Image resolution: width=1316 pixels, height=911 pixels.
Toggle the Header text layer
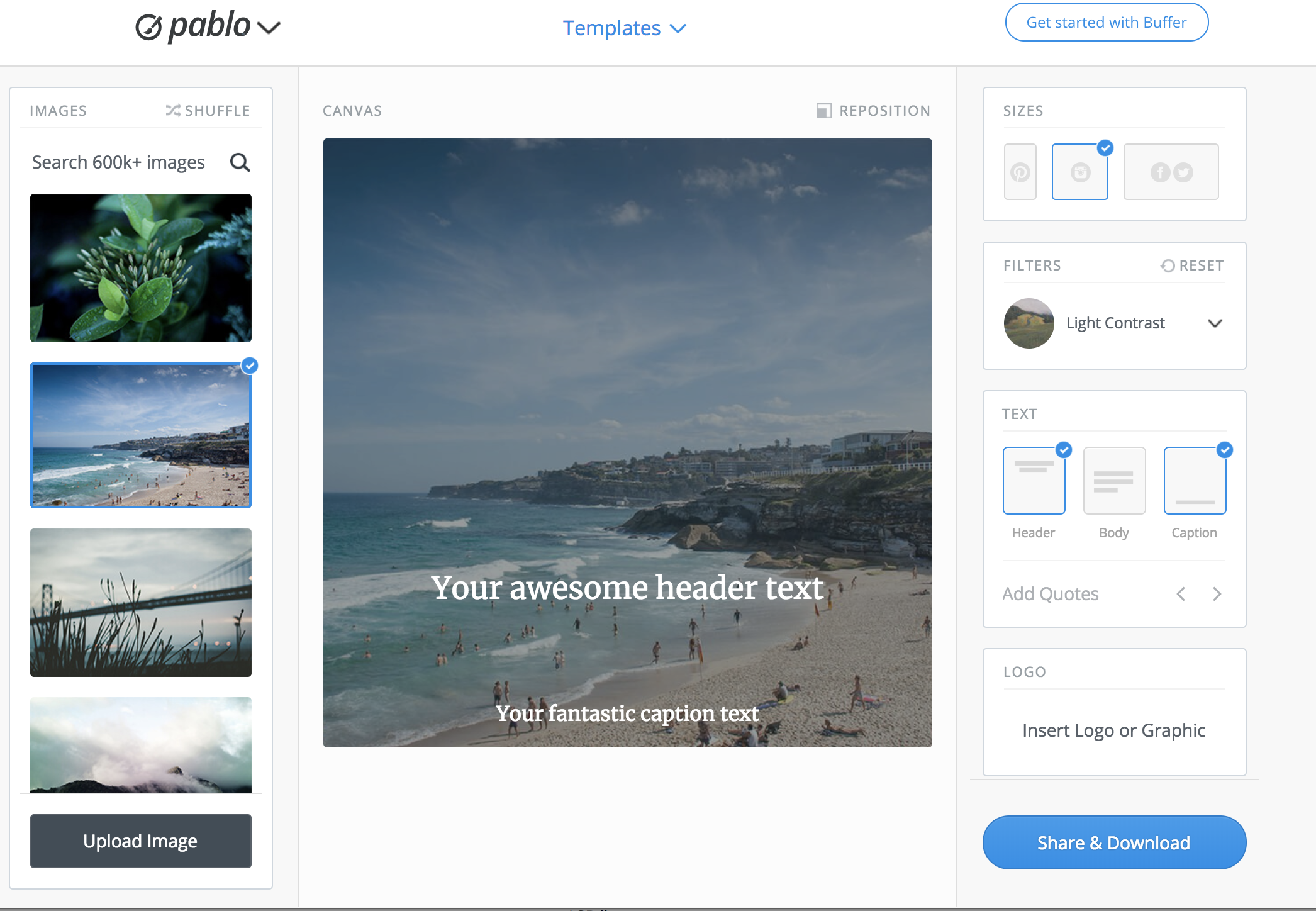pyautogui.click(x=1034, y=481)
